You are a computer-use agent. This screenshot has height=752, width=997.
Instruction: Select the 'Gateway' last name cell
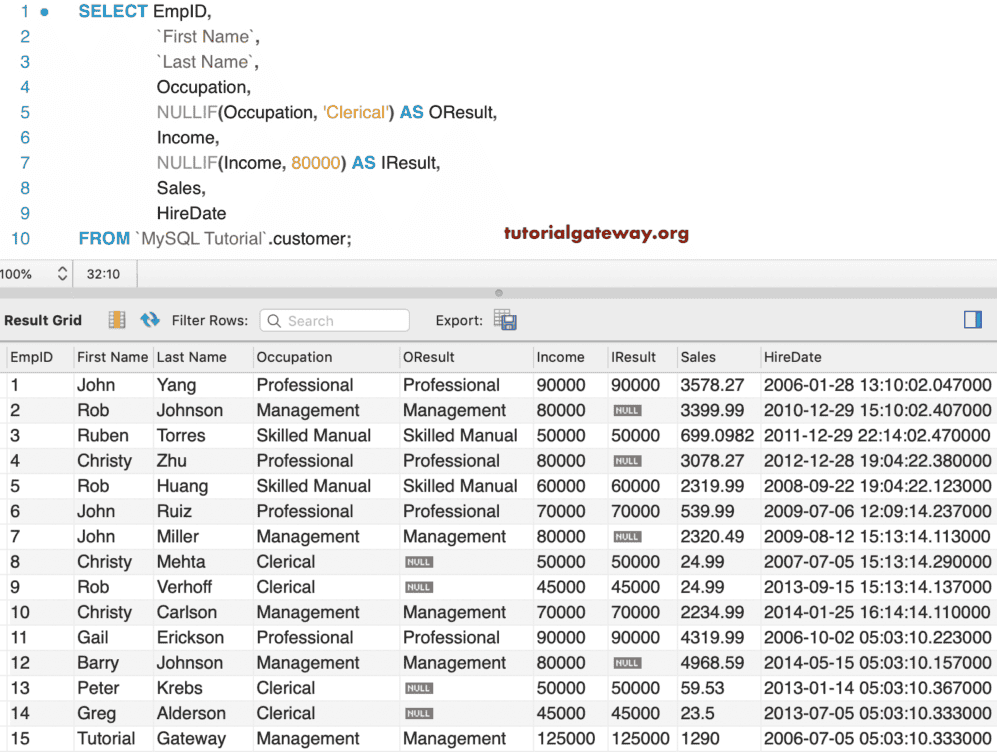191,739
